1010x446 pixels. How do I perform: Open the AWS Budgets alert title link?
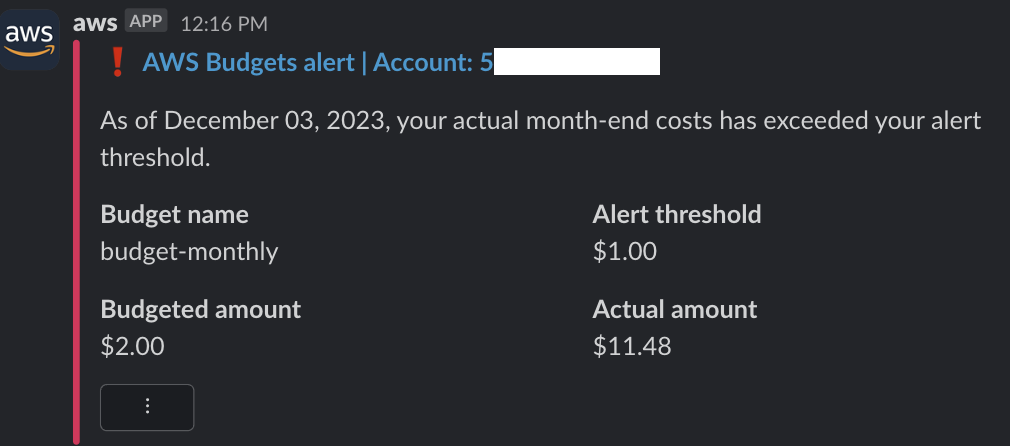318,63
